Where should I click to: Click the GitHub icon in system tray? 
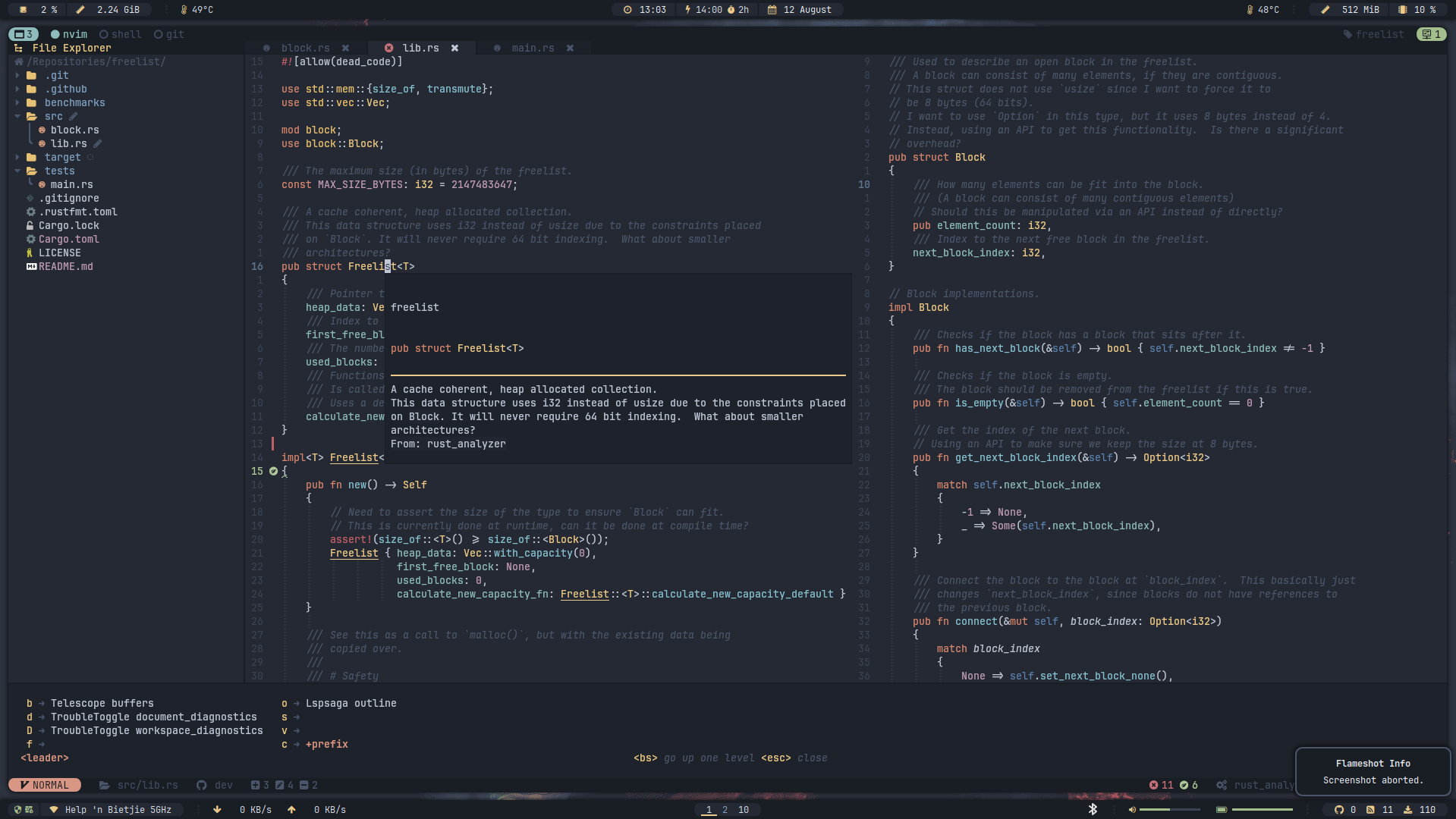(x=1340, y=809)
